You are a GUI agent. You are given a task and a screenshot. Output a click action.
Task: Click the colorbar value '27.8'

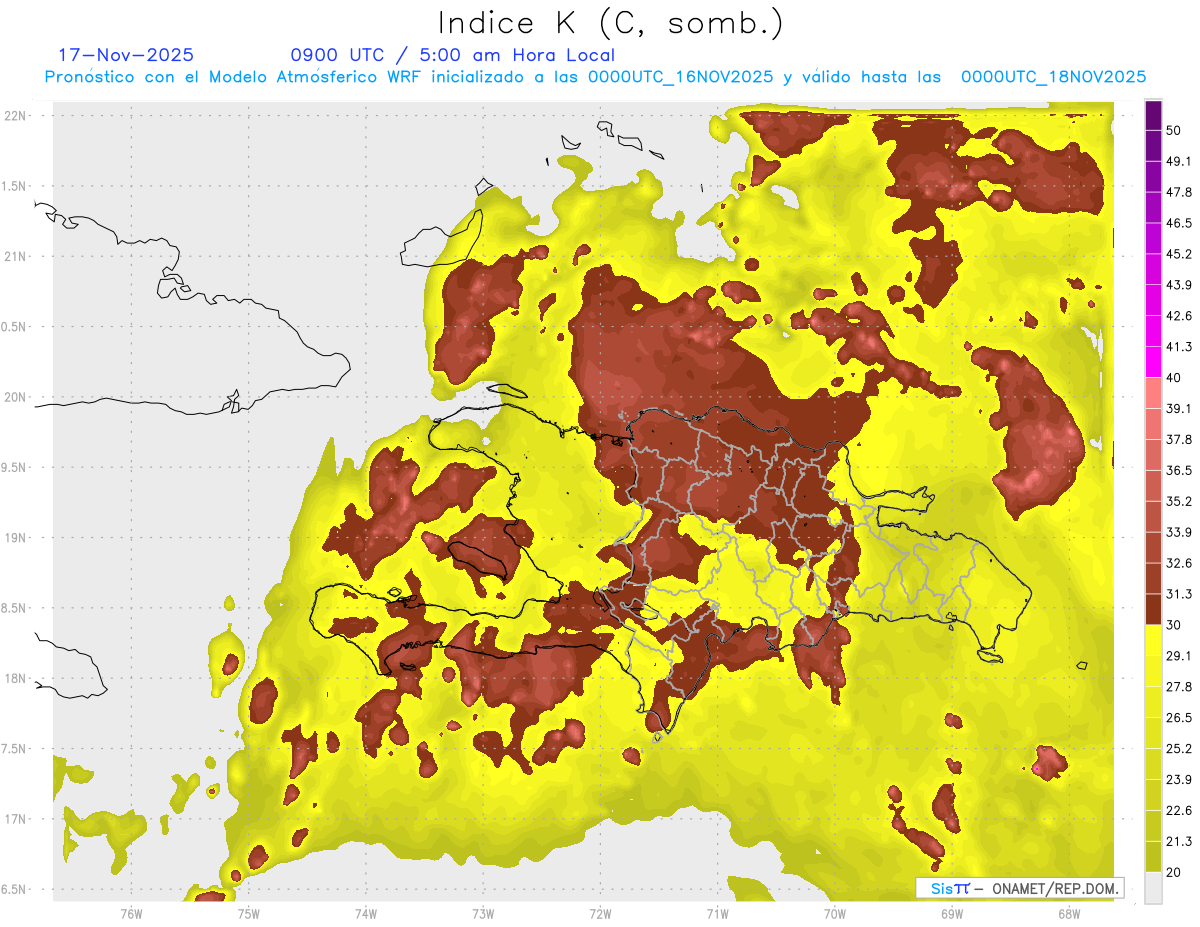click(1179, 687)
